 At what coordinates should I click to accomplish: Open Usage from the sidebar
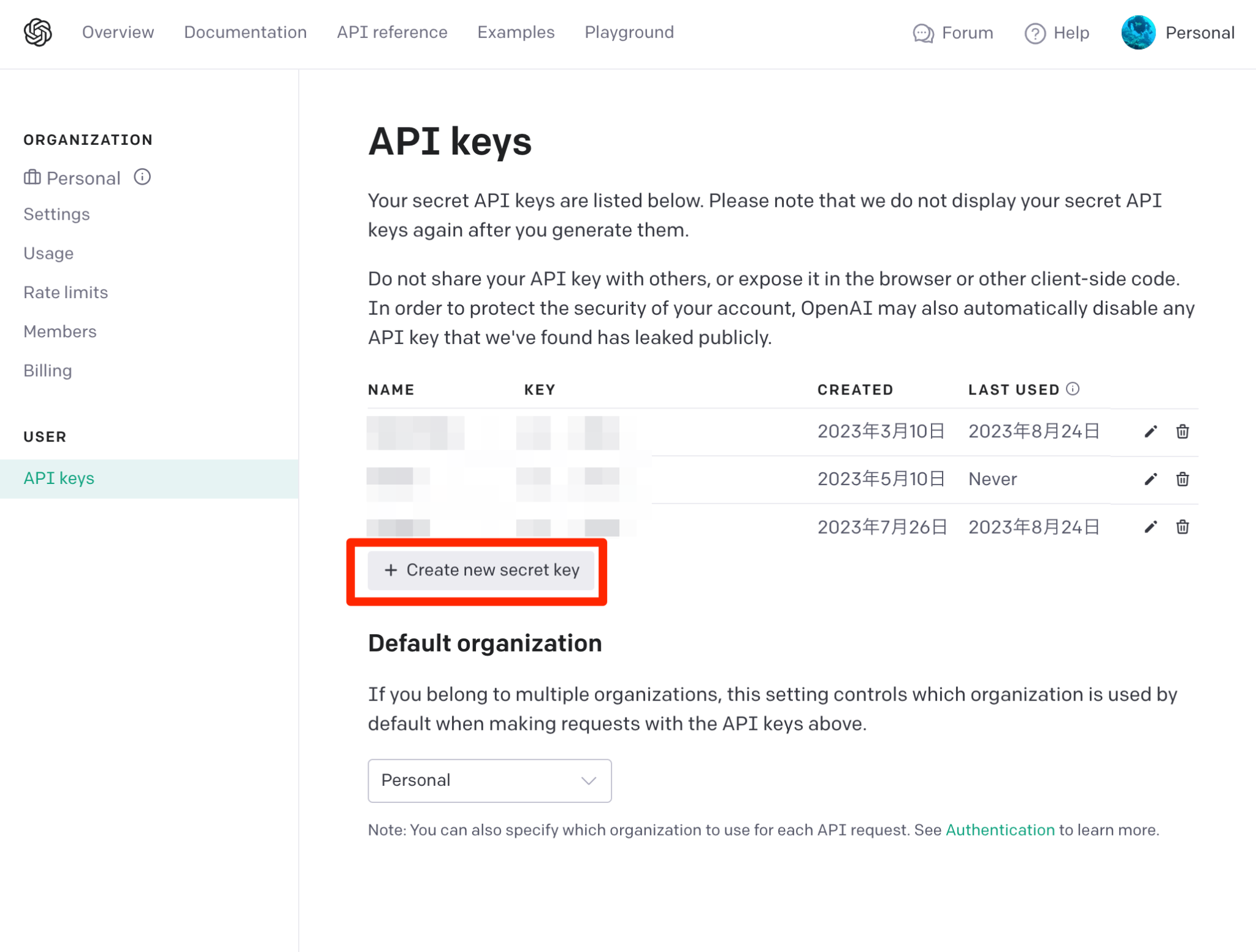[x=48, y=253]
